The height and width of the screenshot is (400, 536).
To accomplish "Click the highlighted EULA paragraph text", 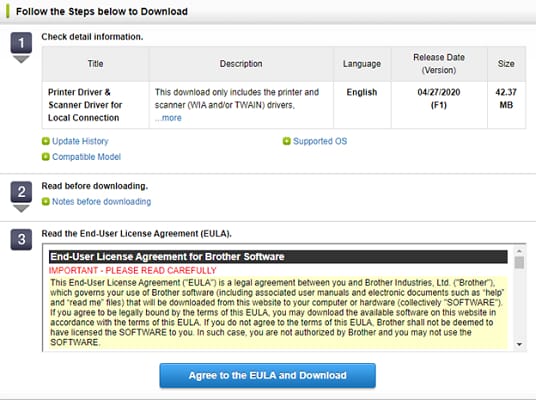I will [278, 312].
